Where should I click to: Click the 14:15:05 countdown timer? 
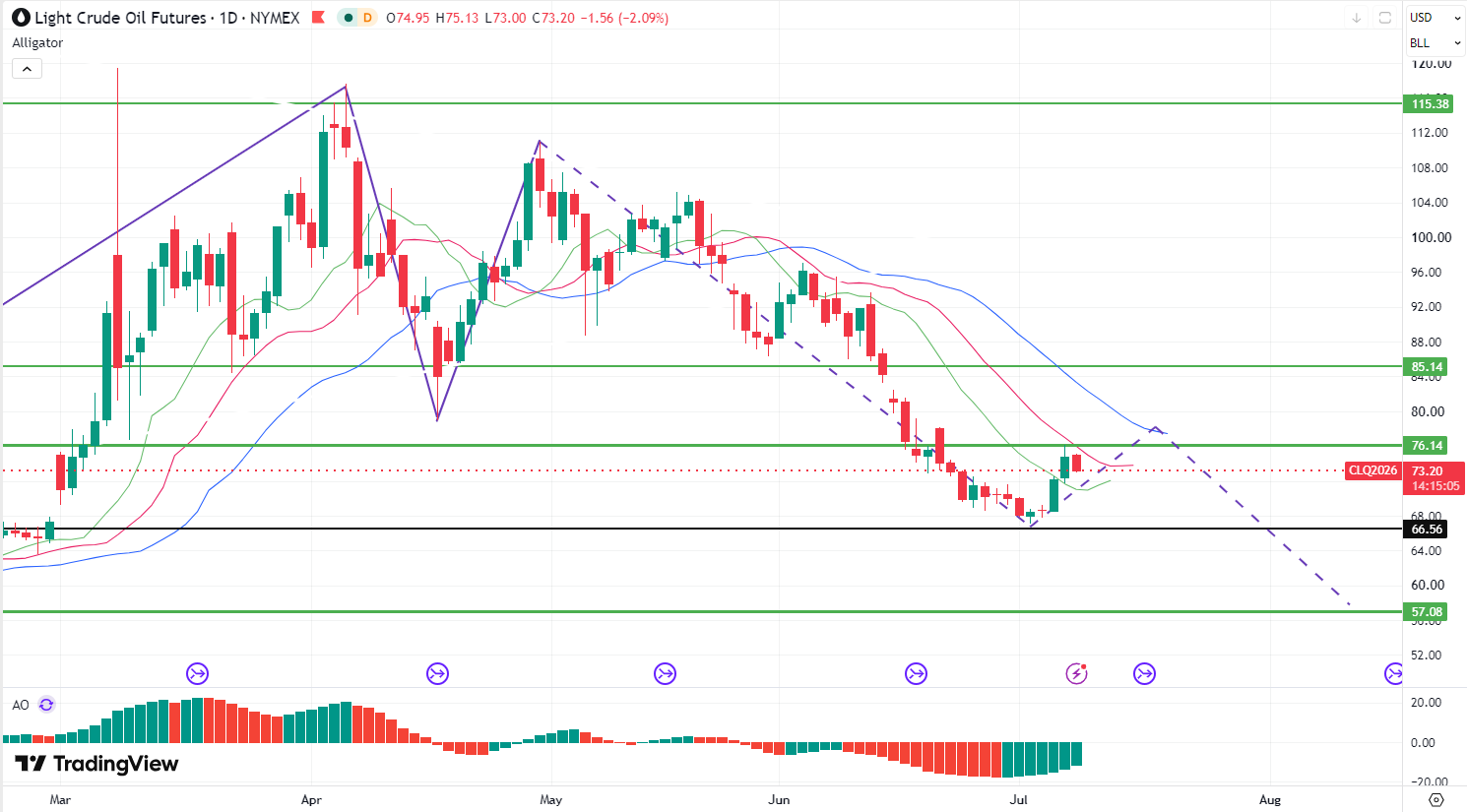click(1435, 486)
